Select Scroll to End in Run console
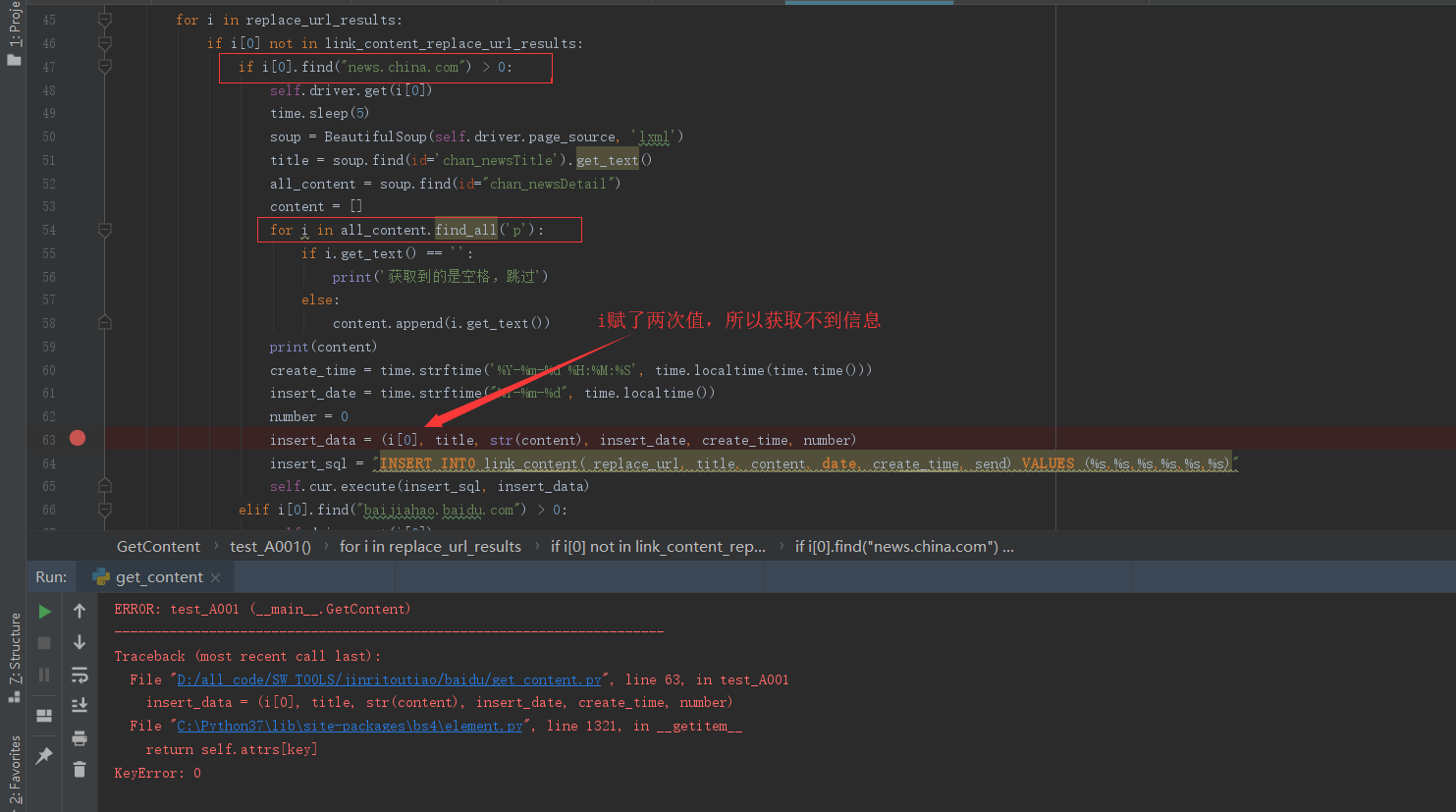Screen dimensions: 1456x812 point(80,706)
